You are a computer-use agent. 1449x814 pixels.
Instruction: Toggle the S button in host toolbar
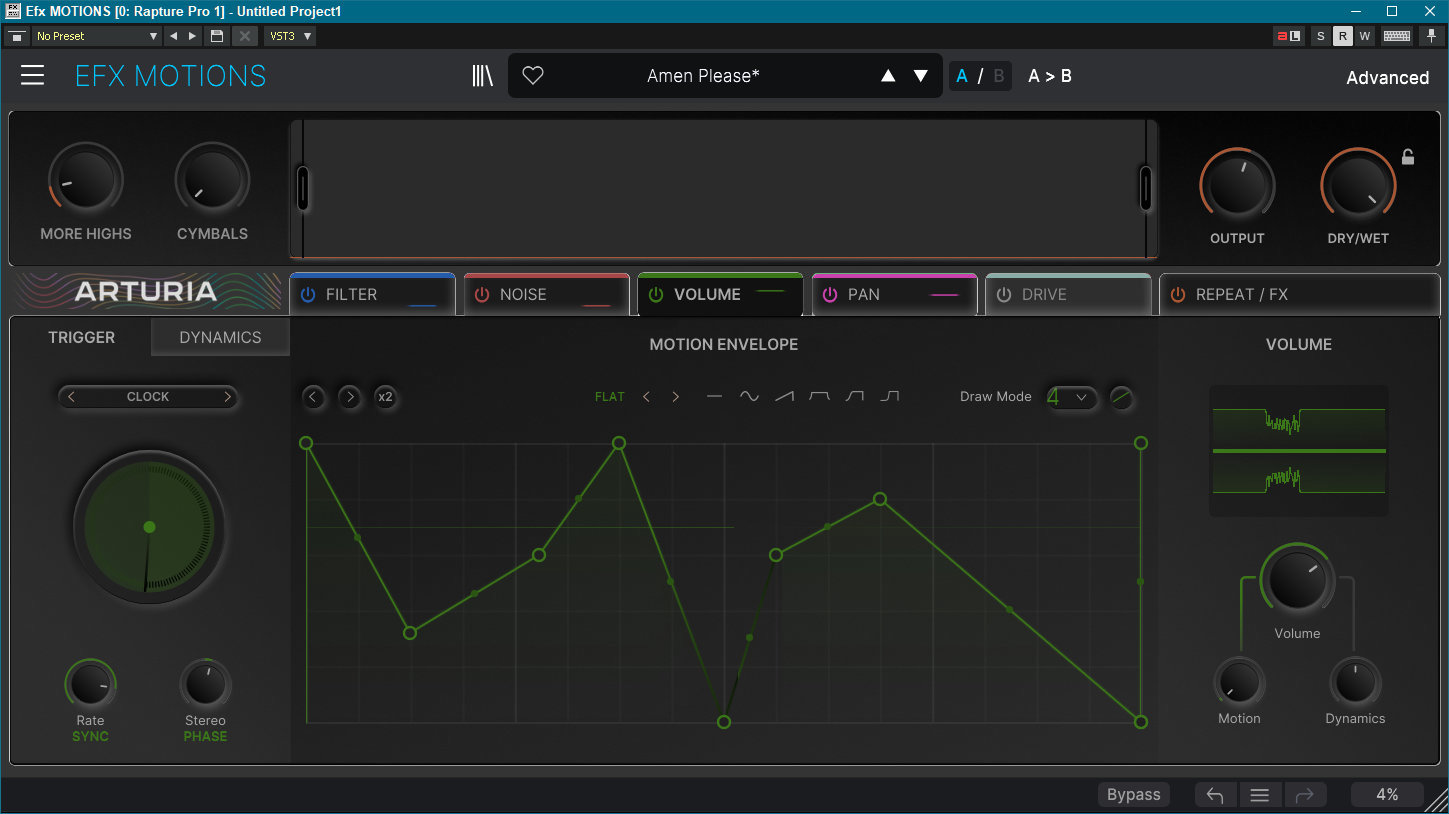pos(1321,36)
